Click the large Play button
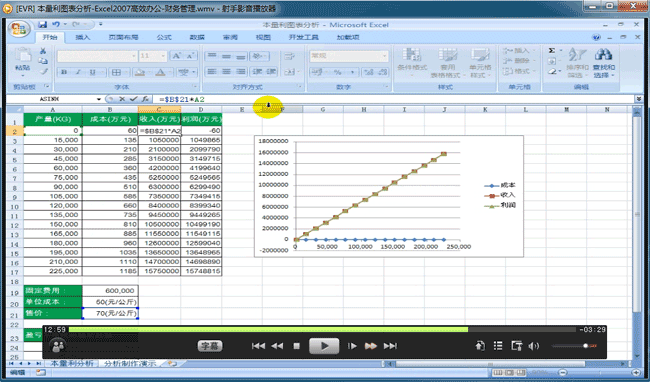This screenshot has height=382, width=650. pos(324,346)
